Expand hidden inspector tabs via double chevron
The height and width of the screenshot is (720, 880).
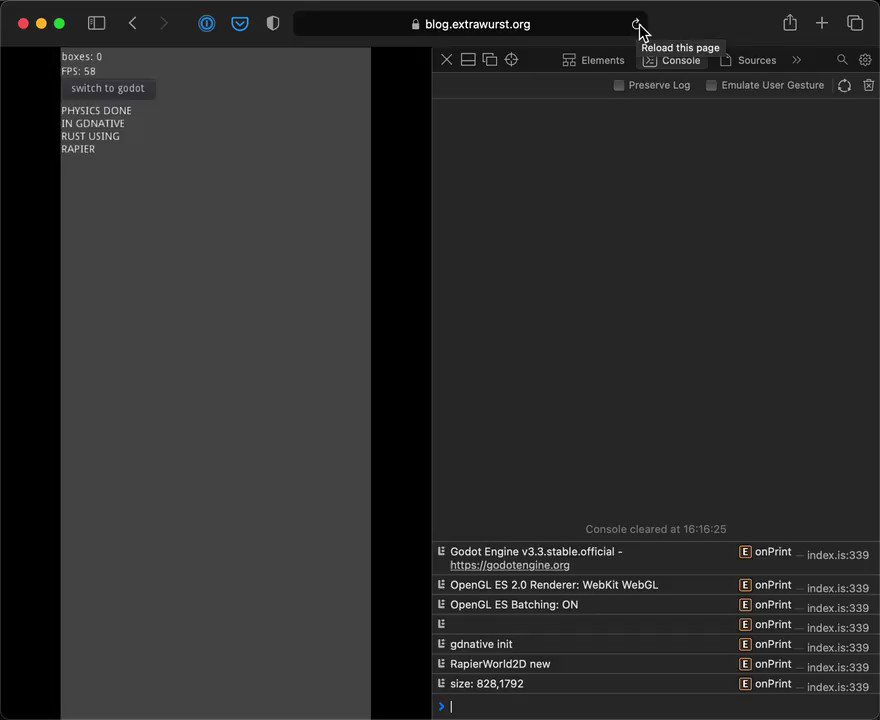[x=797, y=59]
